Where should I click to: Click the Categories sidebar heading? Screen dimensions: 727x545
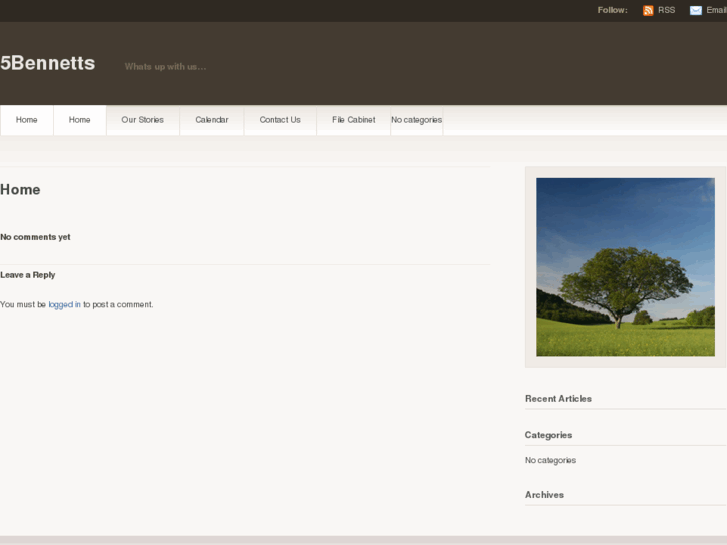point(548,435)
